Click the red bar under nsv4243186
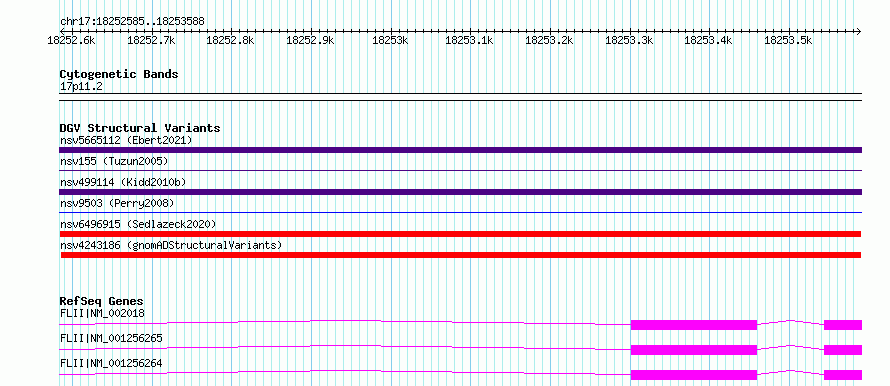The height and width of the screenshot is (386, 890). tap(460, 255)
